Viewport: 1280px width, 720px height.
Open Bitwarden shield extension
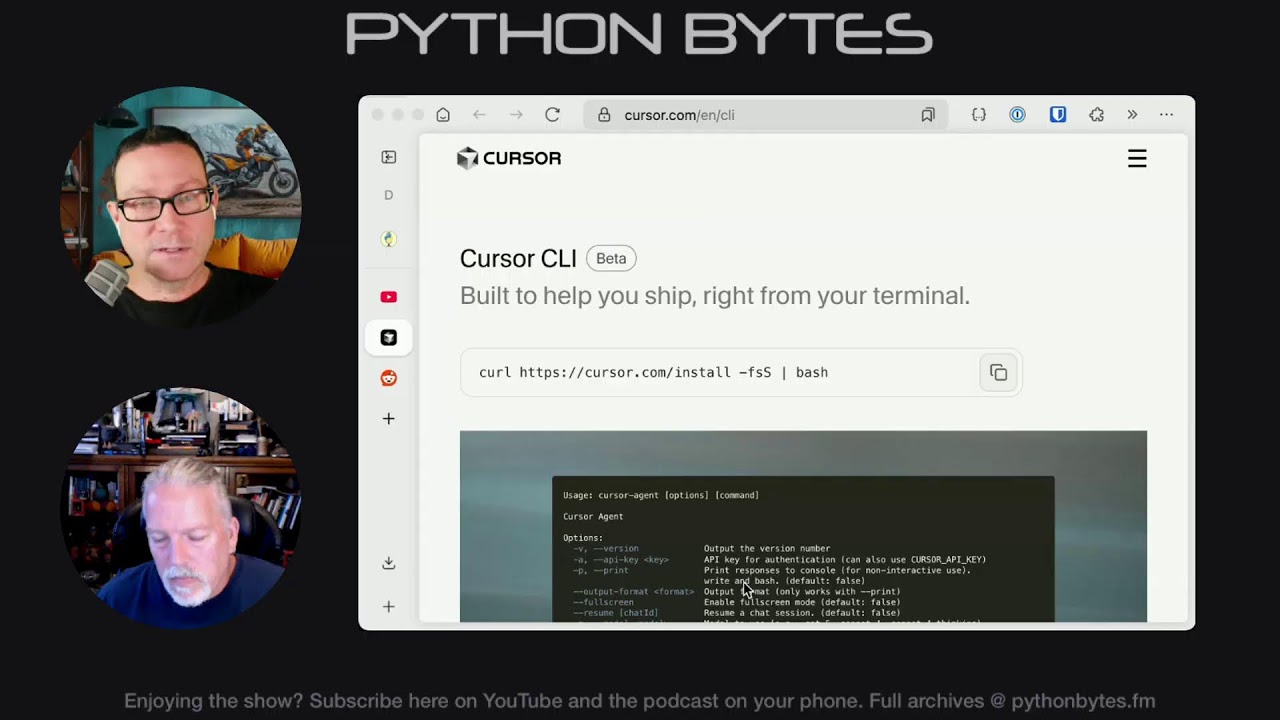pos(1057,115)
